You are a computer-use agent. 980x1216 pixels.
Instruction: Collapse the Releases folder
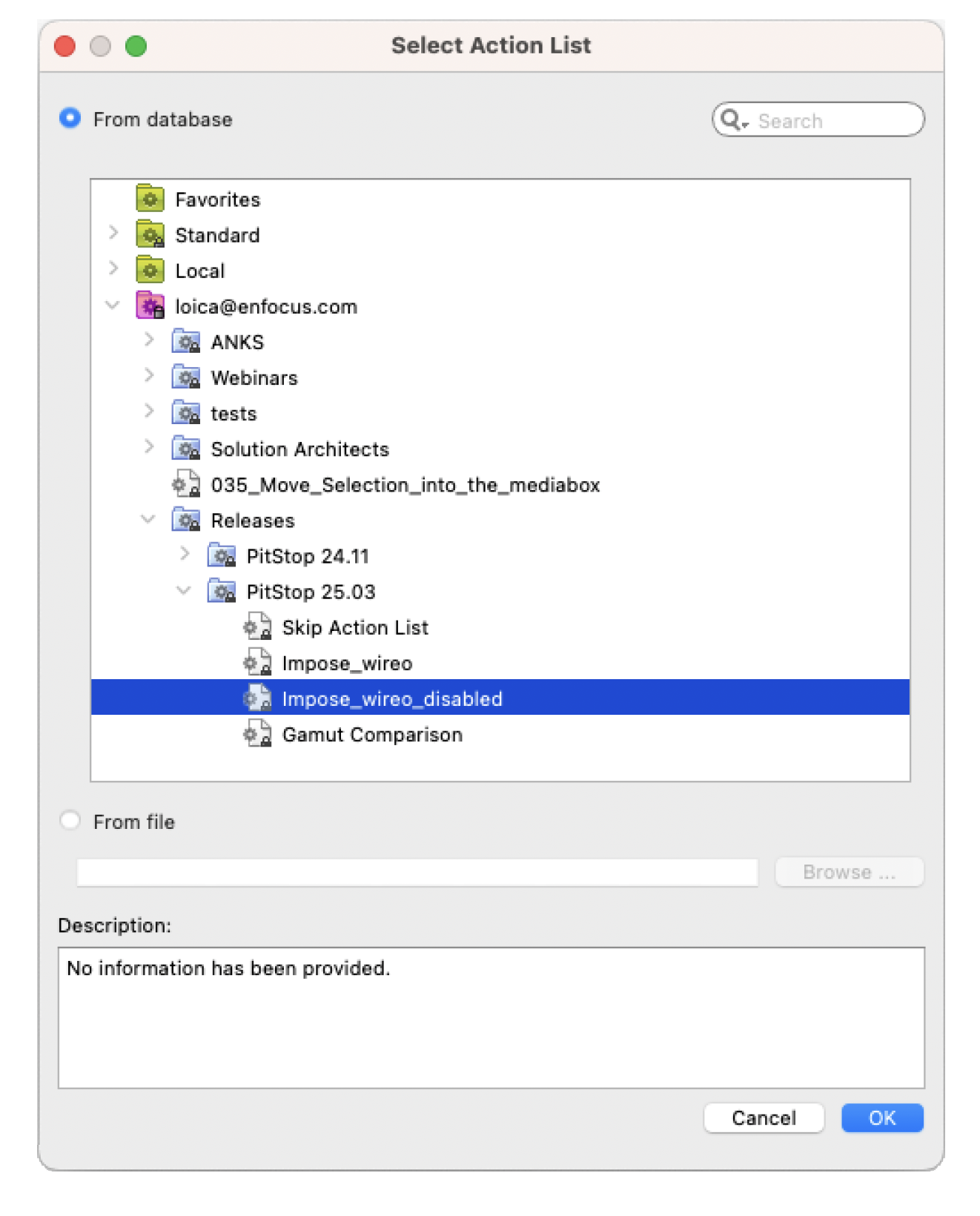click(x=148, y=519)
